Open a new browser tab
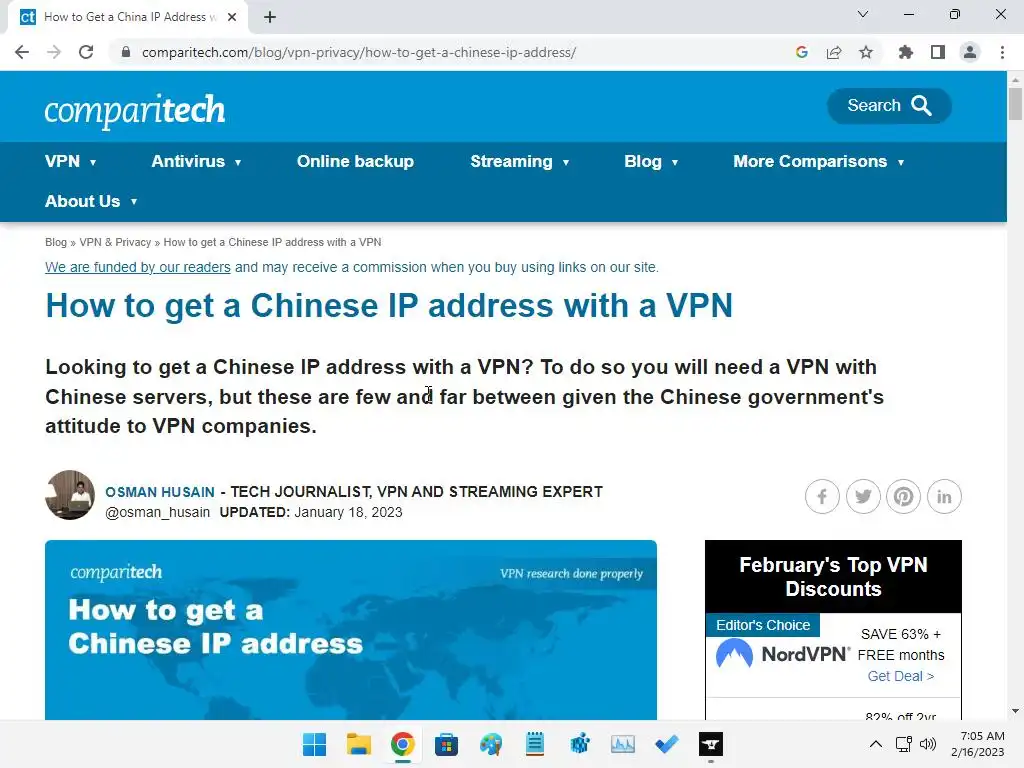 270,17
